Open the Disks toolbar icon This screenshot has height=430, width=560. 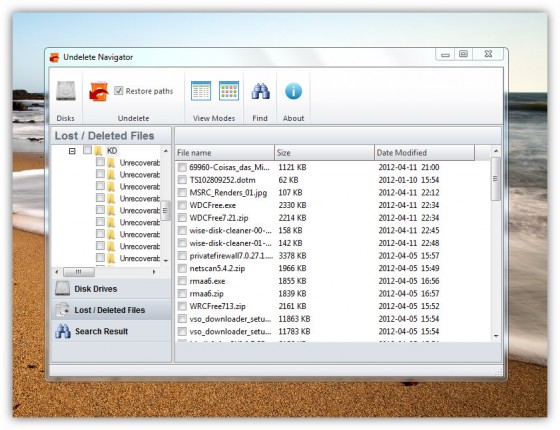pyautogui.click(x=66, y=91)
